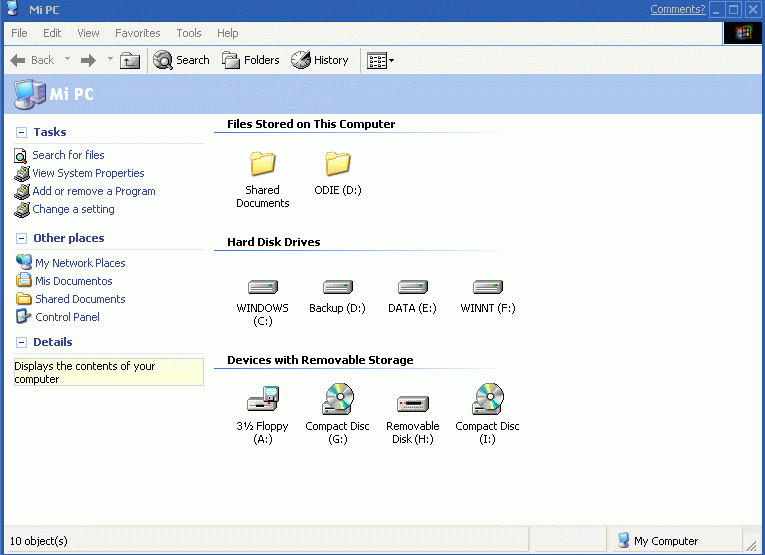Click the Tasks section heading
The image size is (765, 555).
click(x=50, y=132)
